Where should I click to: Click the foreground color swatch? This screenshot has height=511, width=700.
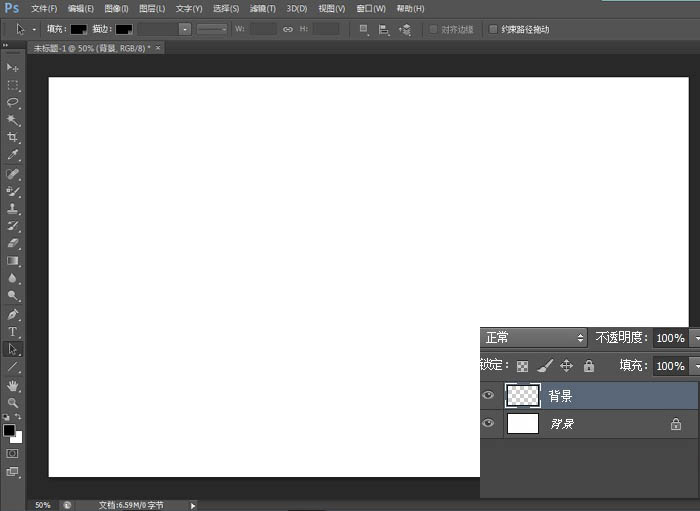point(9,430)
